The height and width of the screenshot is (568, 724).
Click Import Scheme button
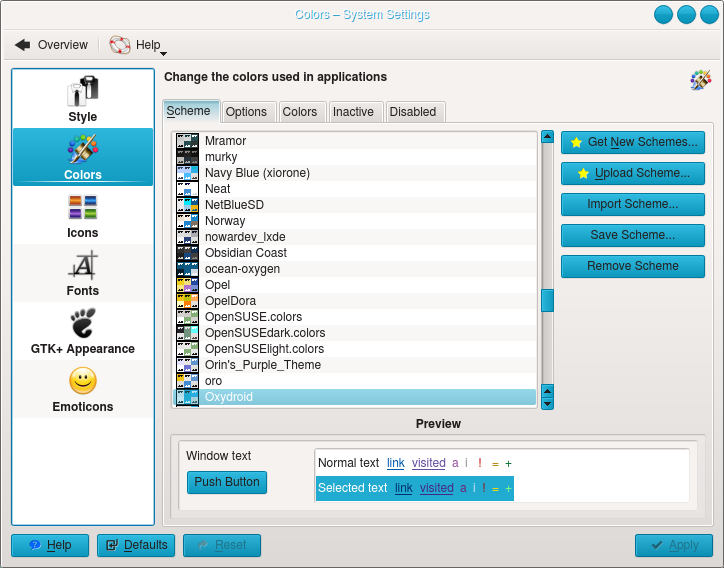pyautogui.click(x=633, y=204)
